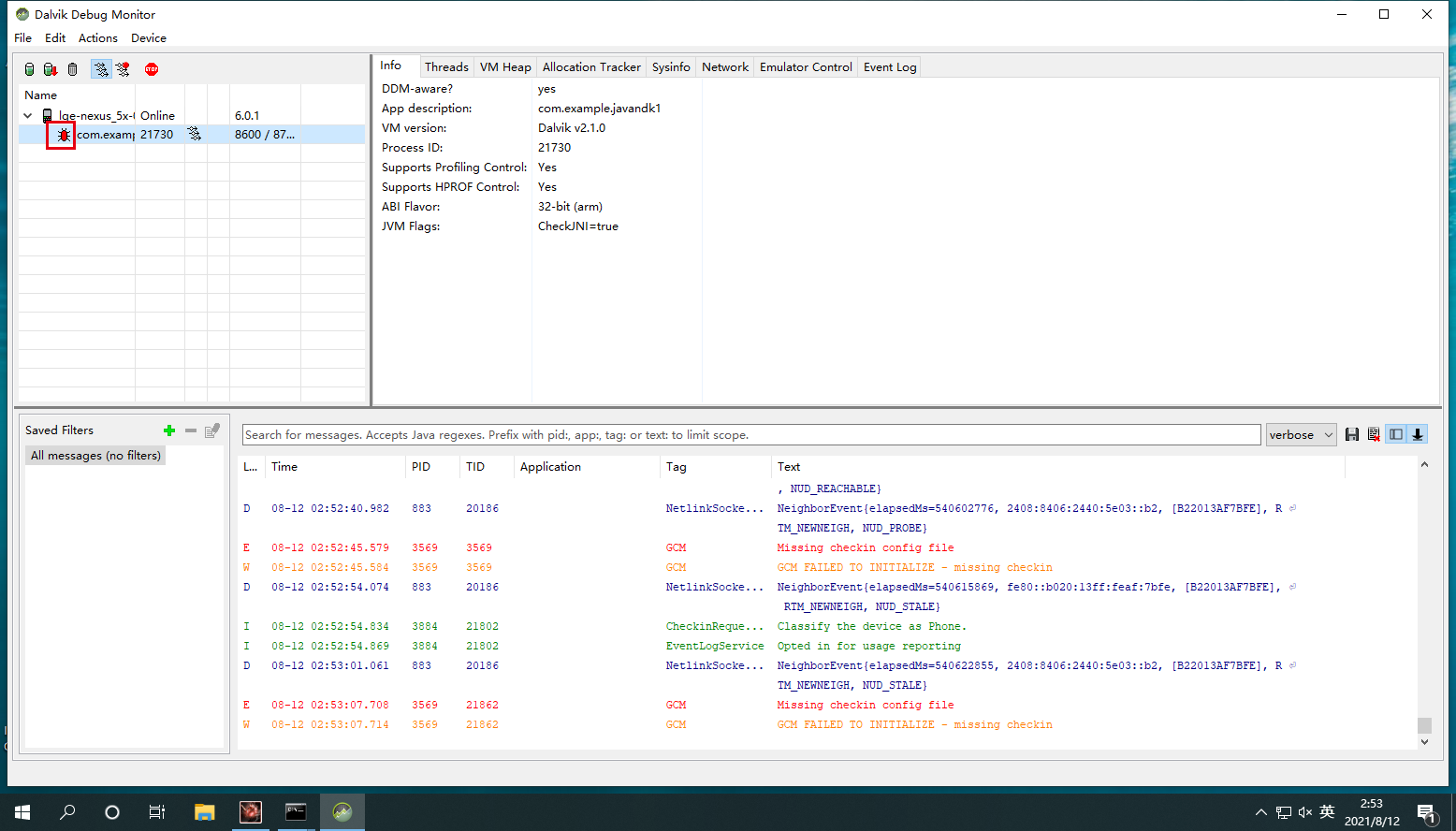Select the All messages (no filters) filter

tap(95, 456)
